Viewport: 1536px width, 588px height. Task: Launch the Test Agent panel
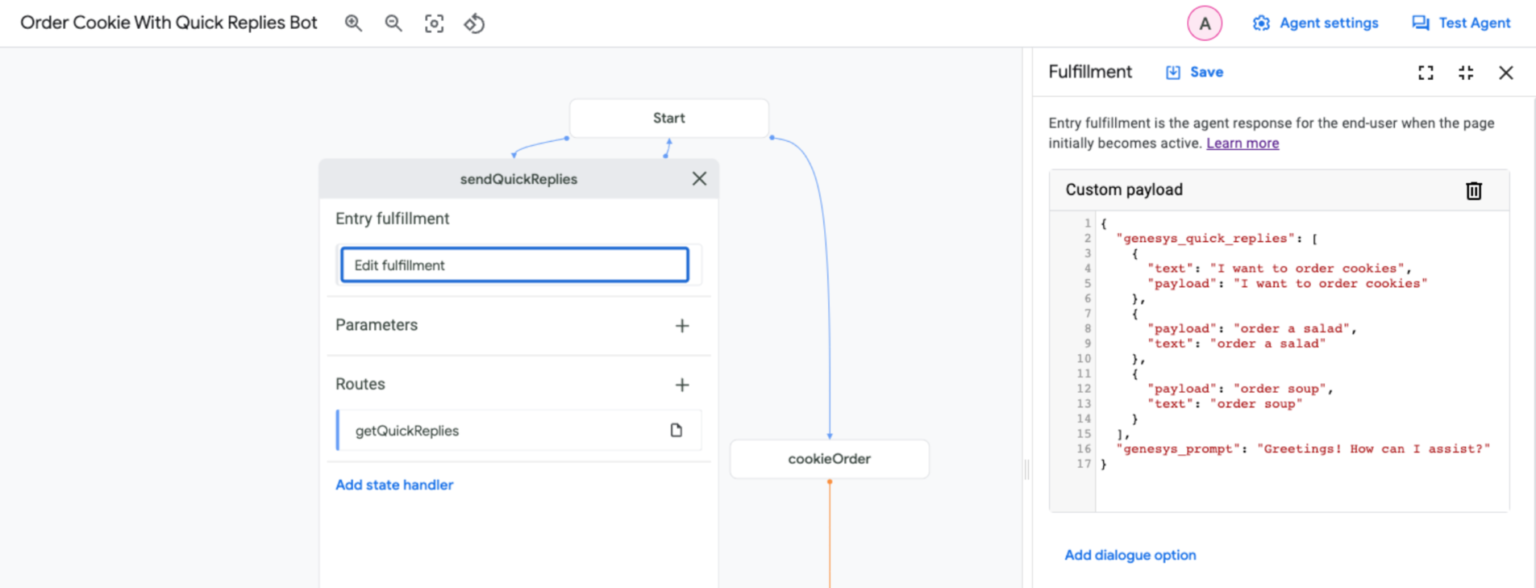1460,22
